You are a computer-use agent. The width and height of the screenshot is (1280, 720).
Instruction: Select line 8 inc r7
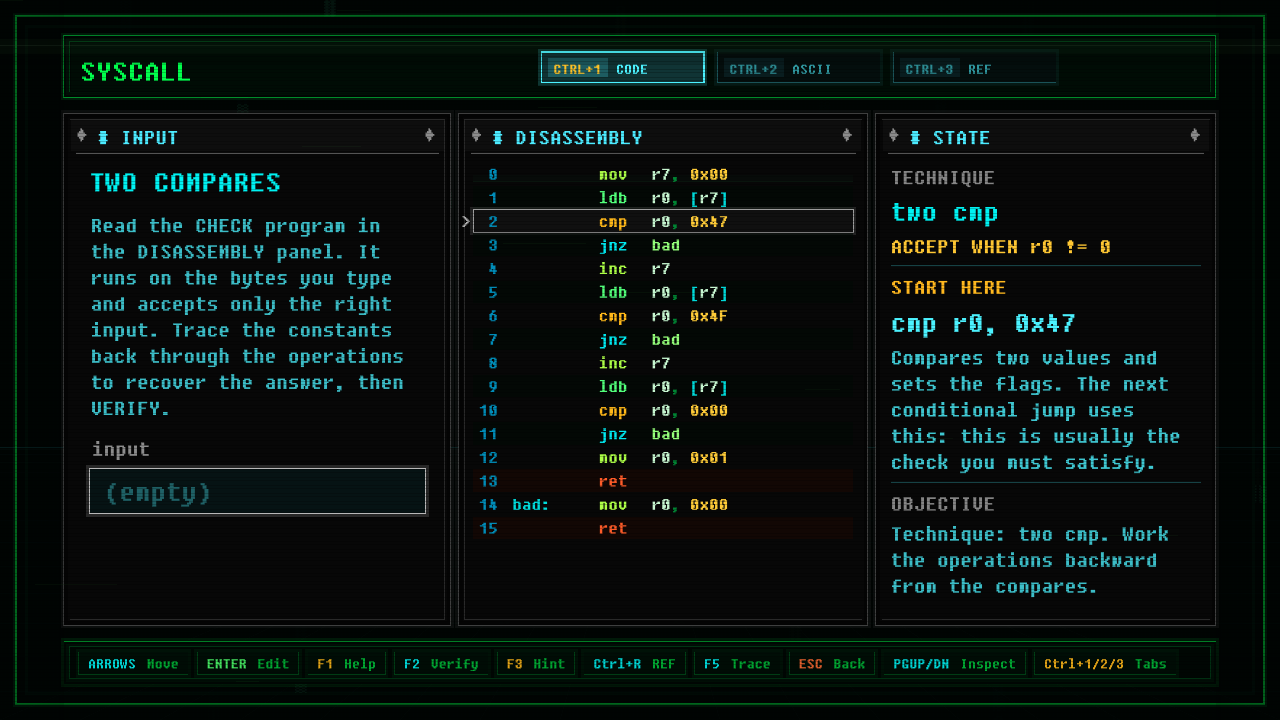tap(663, 363)
